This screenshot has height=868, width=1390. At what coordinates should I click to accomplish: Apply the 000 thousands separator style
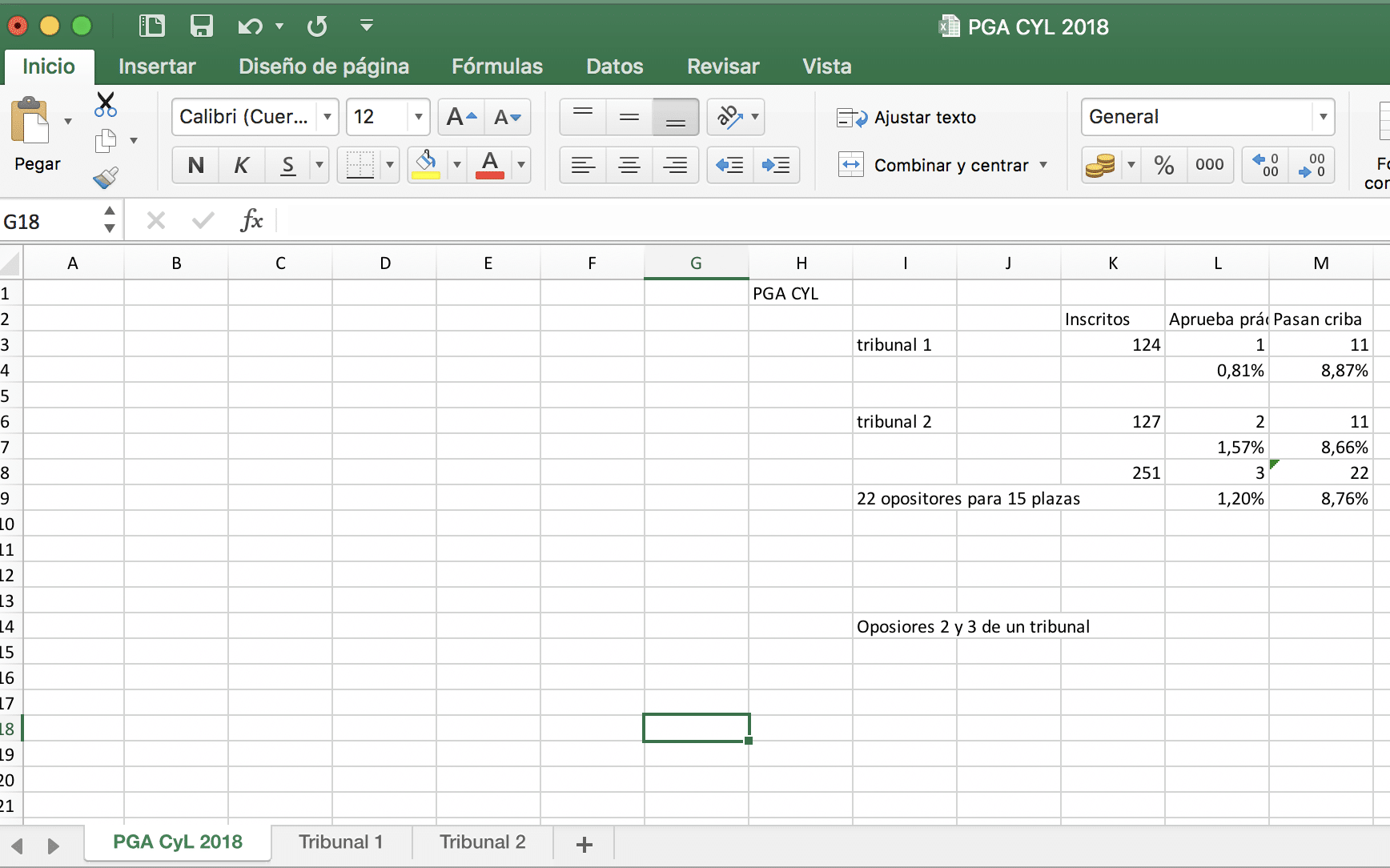1210,165
